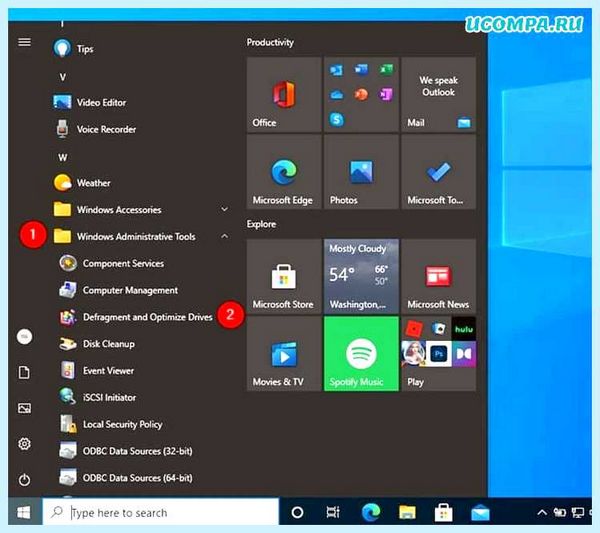This screenshot has width=600, height=533.
Task: Open the Microsoft Store tile
Action: pos(284,276)
